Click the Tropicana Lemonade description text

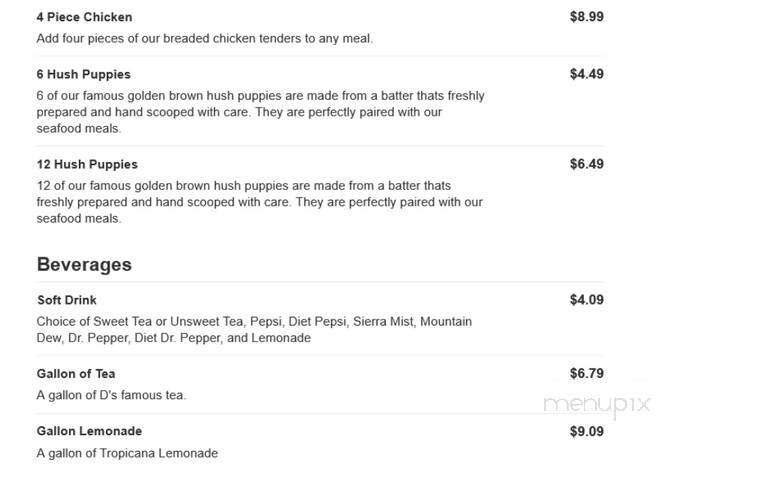pyautogui.click(x=127, y=453)
